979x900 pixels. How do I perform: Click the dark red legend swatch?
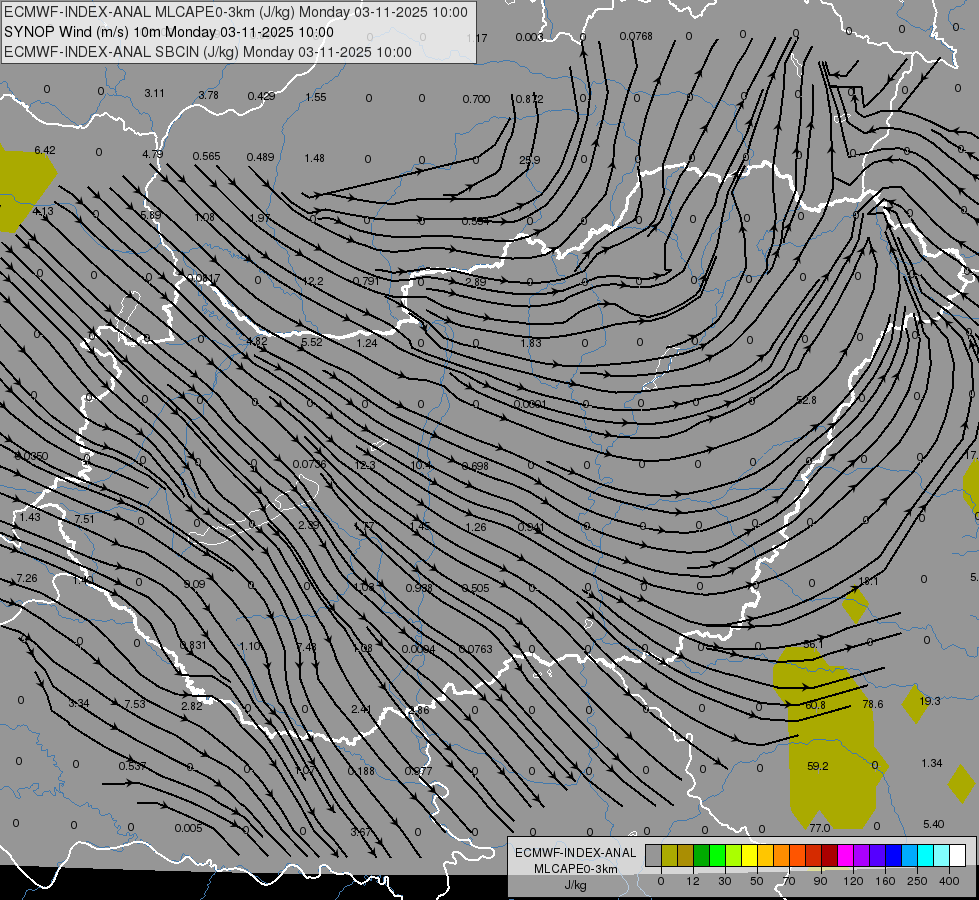pos(830,856)
